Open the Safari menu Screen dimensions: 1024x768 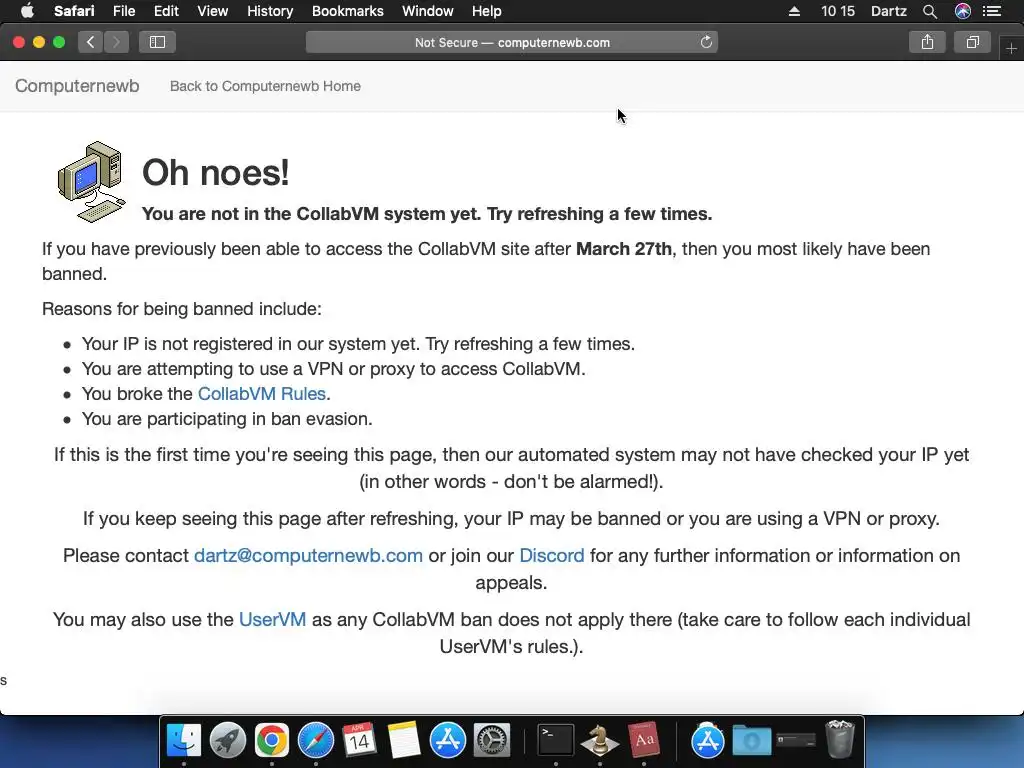point(74,11)
